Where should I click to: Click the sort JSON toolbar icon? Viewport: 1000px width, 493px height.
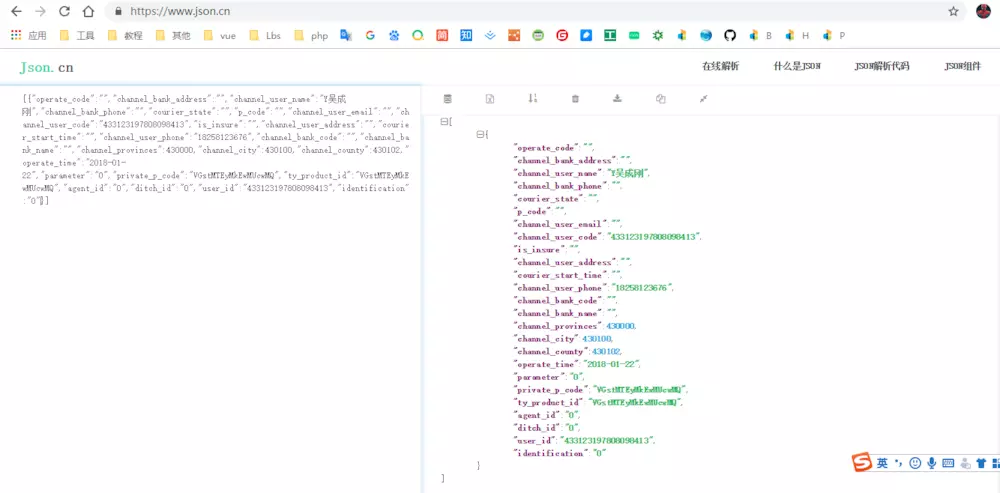point(533,98)
